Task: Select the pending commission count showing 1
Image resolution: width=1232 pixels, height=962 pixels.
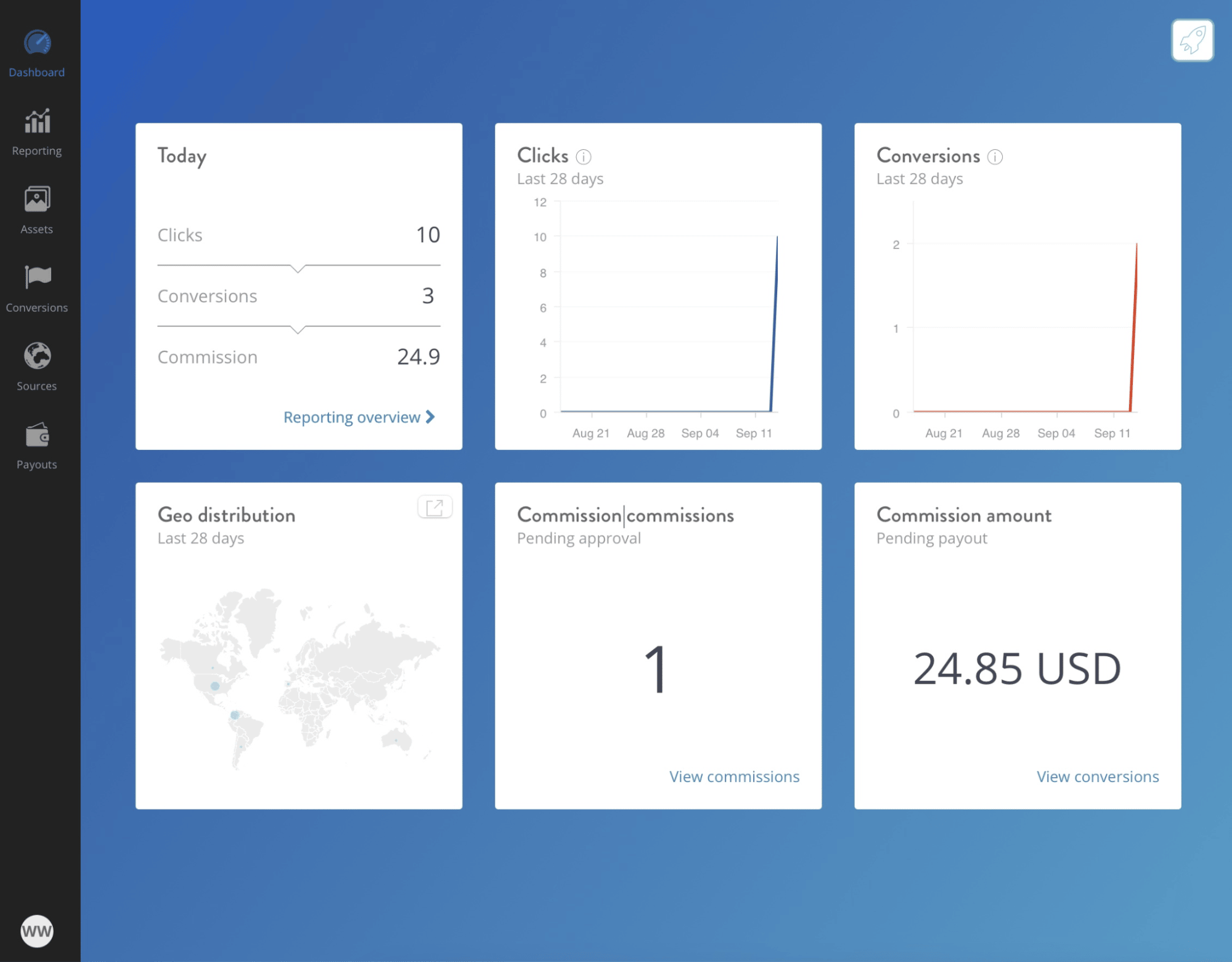Action: point(657,669)
